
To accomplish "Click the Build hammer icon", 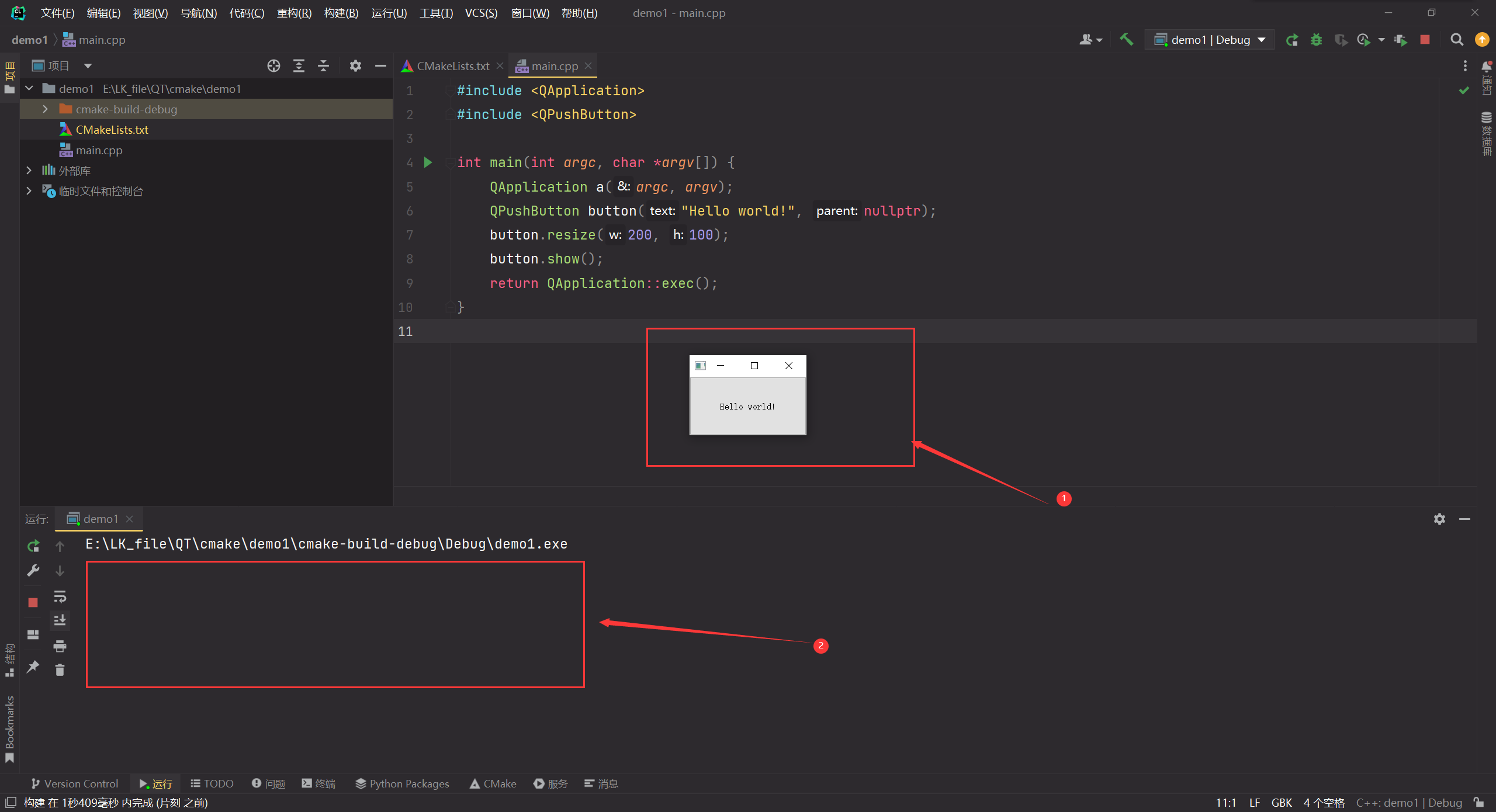I will pyautogui.click(x=1126, y=40).
